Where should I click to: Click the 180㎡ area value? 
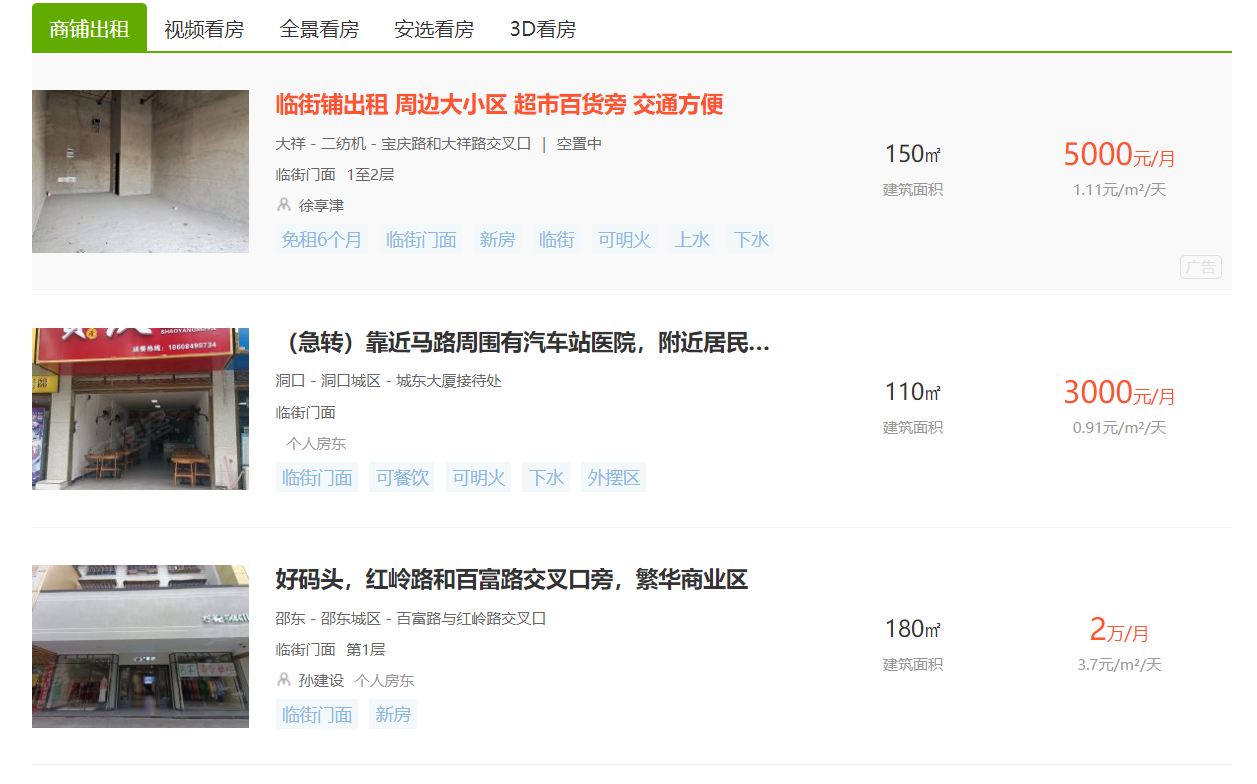pos(913,629)
